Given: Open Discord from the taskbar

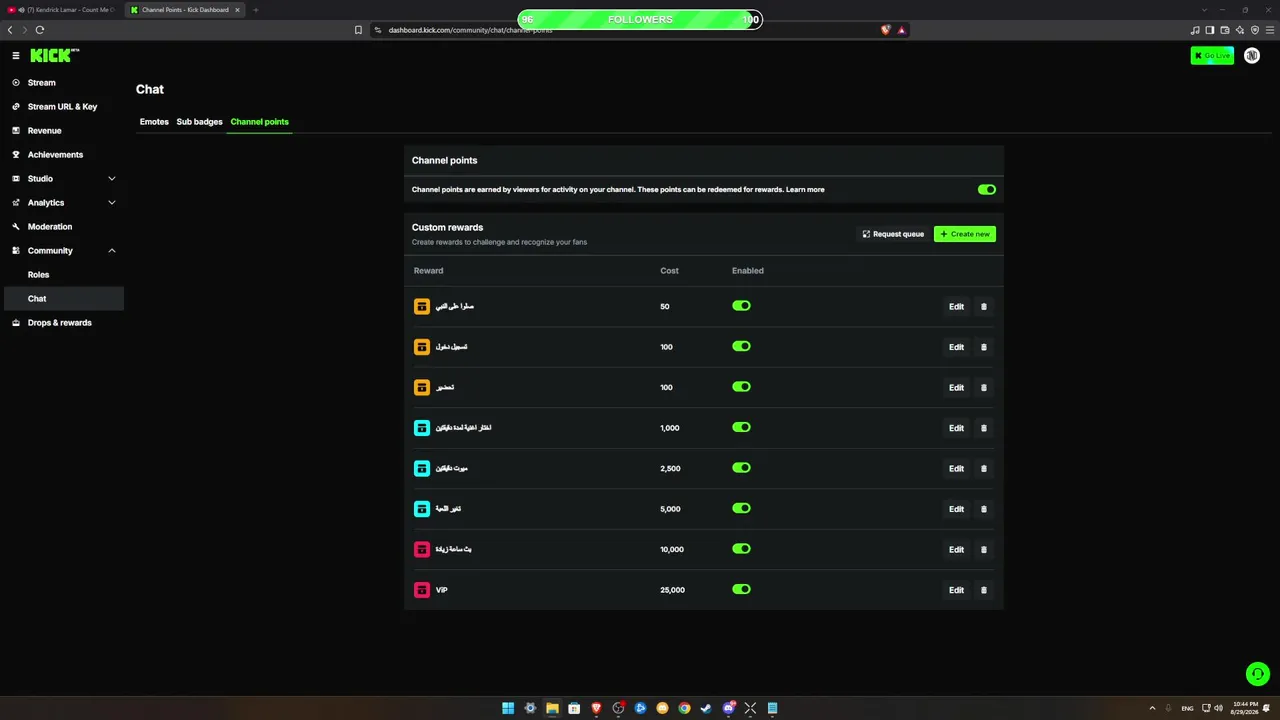Looking at the screenshot, I should [728, 708].
